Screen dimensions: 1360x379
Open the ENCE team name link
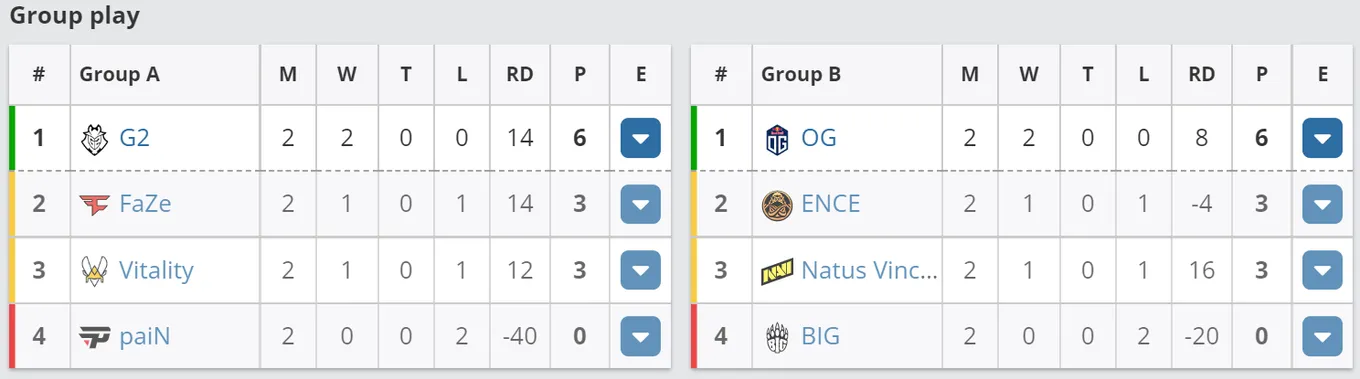(830, 204)
